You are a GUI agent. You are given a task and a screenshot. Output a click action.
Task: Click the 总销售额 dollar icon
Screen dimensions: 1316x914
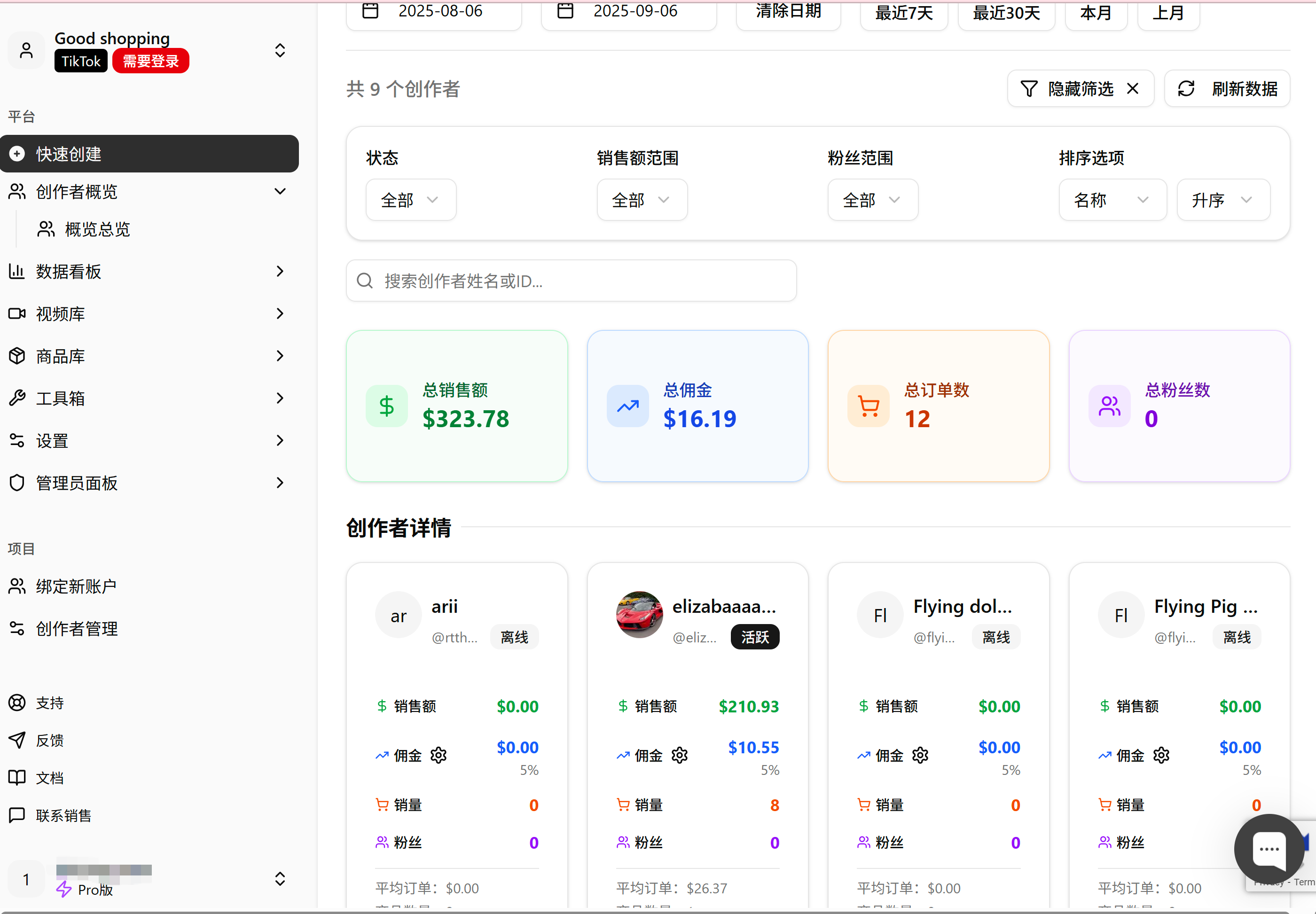coord(386,406)
